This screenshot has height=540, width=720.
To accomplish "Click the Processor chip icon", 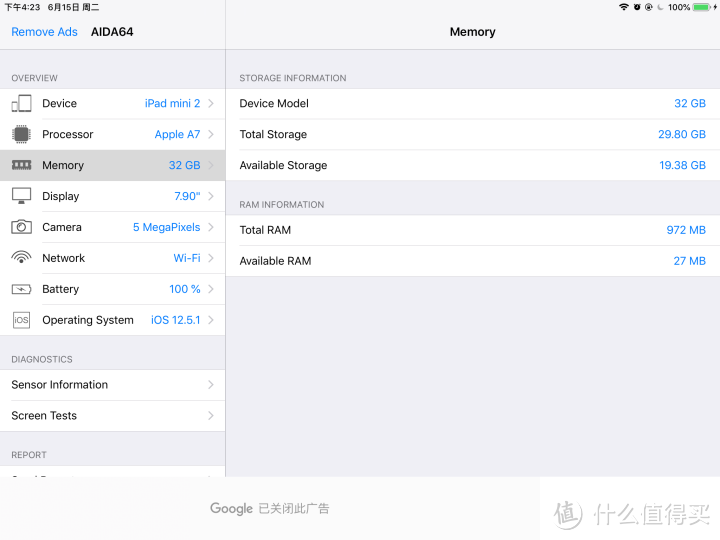I will point(21,134).
